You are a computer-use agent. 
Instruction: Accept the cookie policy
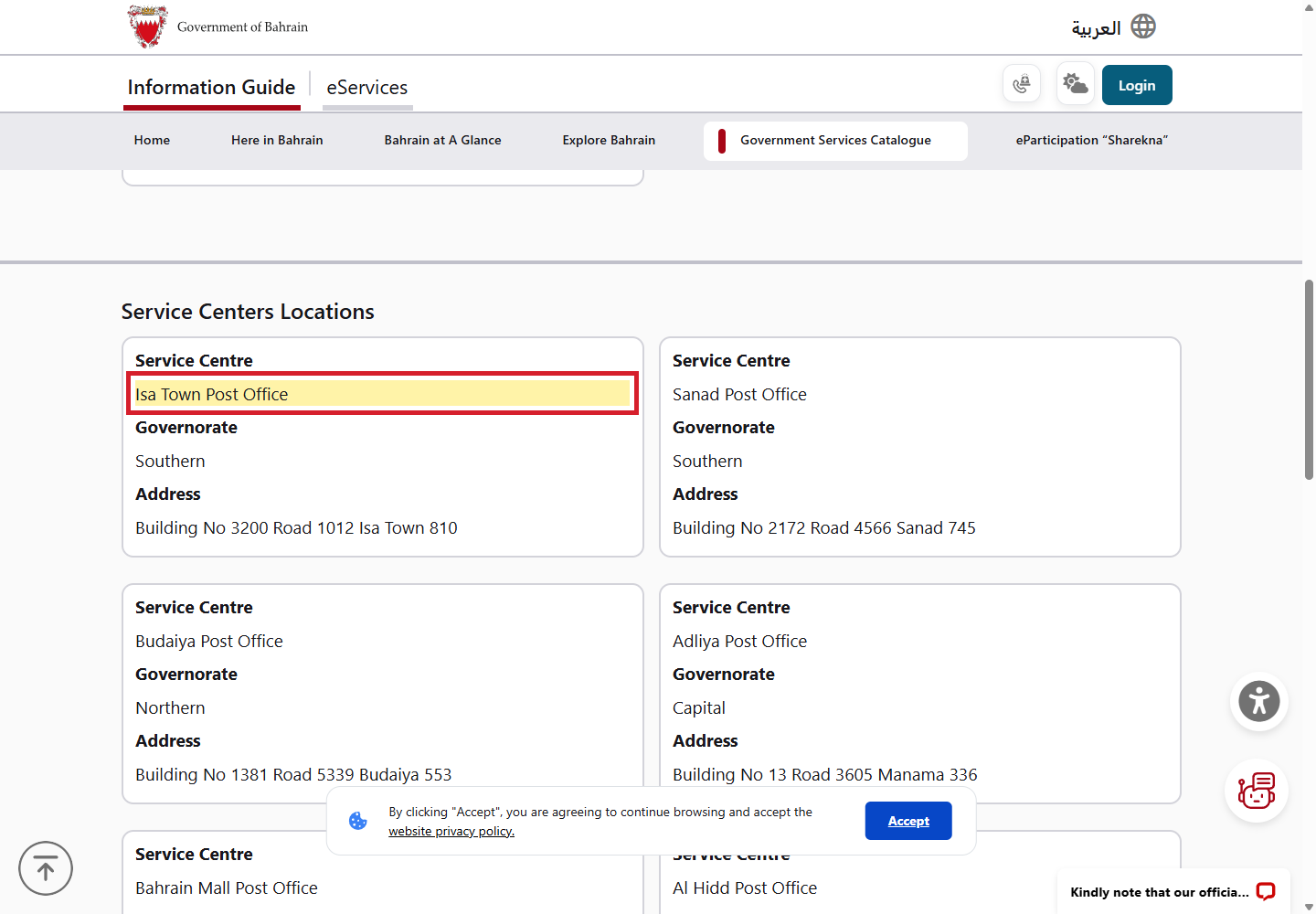coord(908,821)
